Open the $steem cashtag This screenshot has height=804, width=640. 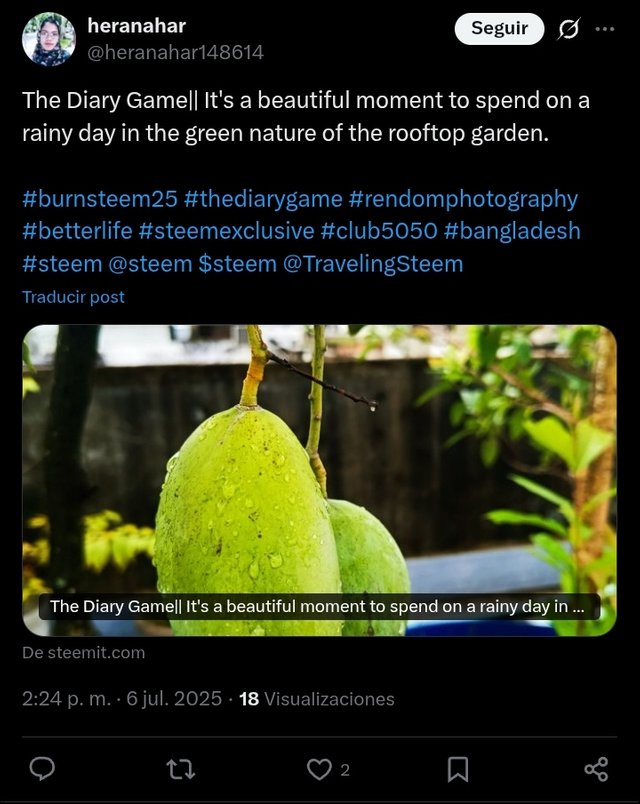237,264
